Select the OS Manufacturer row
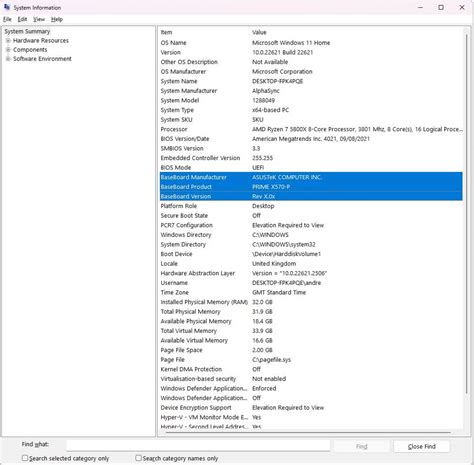The image size is (474, 465). 311,72
